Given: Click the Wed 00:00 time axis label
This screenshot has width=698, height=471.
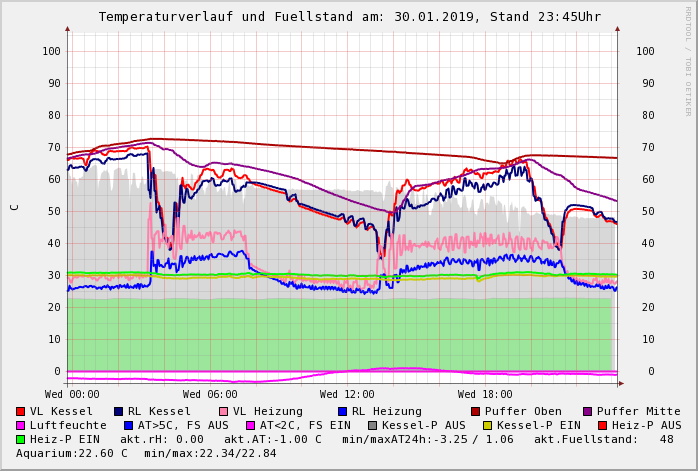Looking at the screenshot, I should click(72, 395).
